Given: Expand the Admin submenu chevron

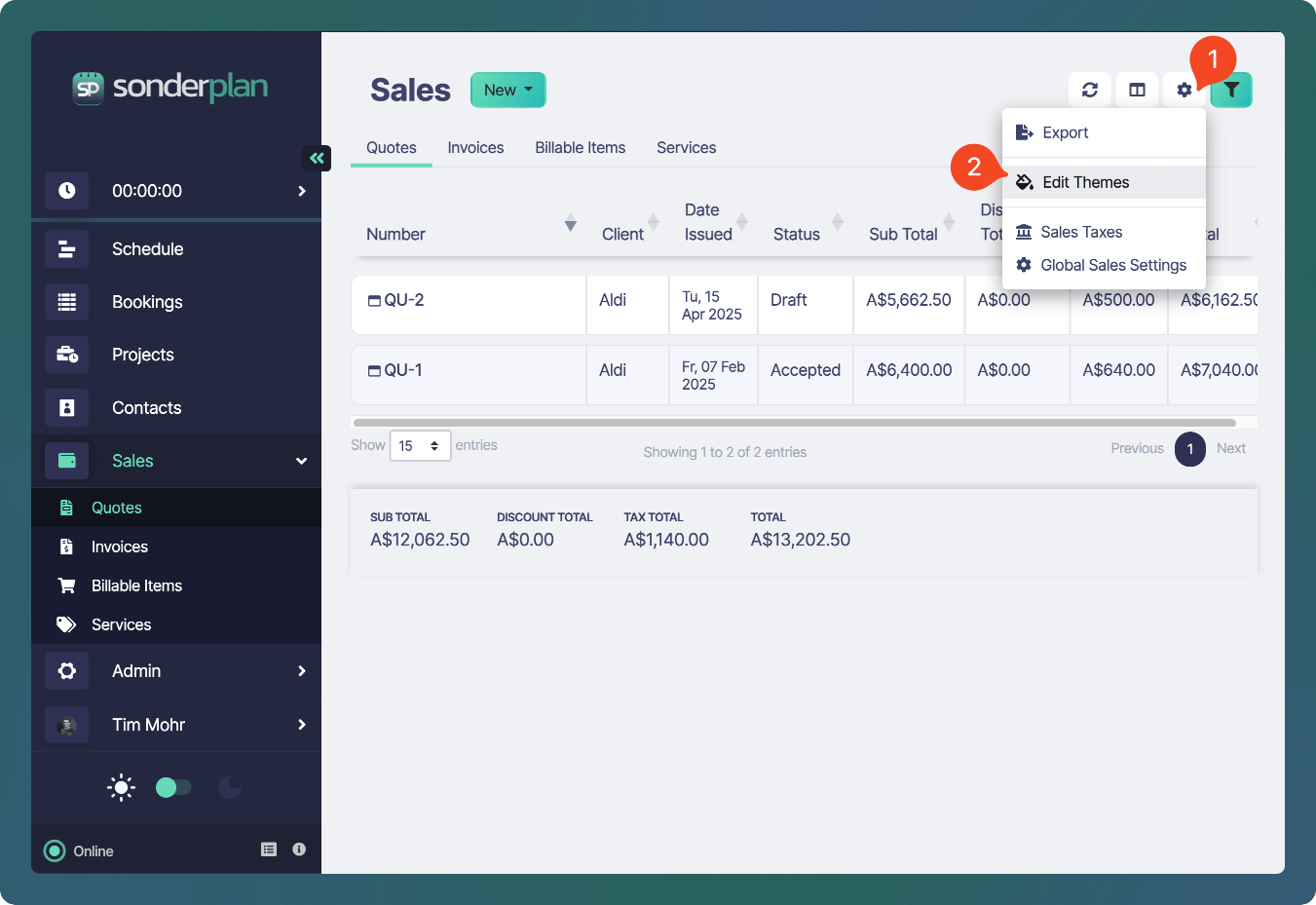Looking at the screenshot, I should 302,671.
